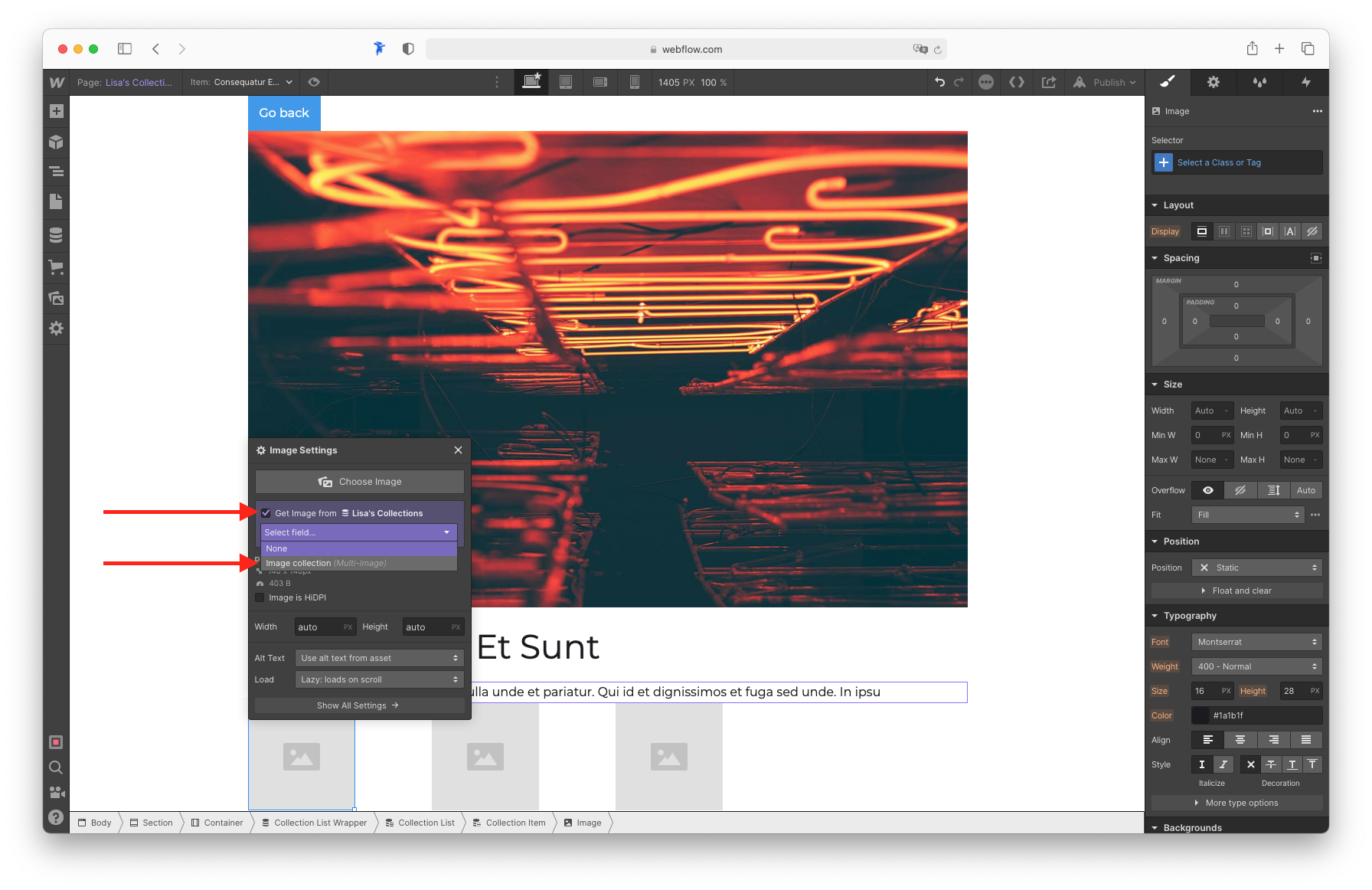Open the Position dropdown set to Static
The width and height of the screenshot is (1372, 890).
1256,567
